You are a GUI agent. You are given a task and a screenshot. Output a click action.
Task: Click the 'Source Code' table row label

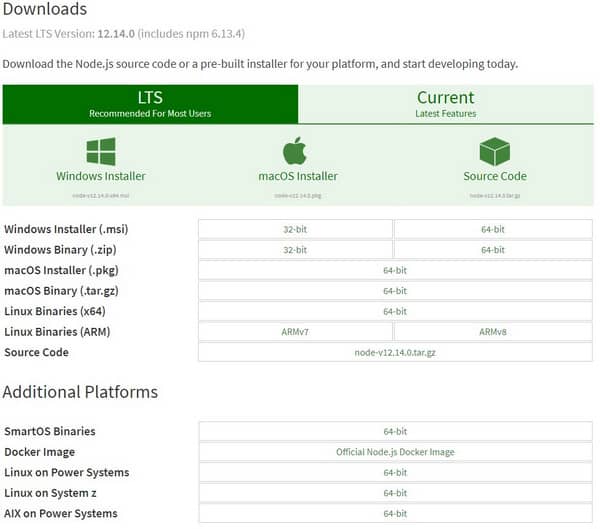pos(36,352)
